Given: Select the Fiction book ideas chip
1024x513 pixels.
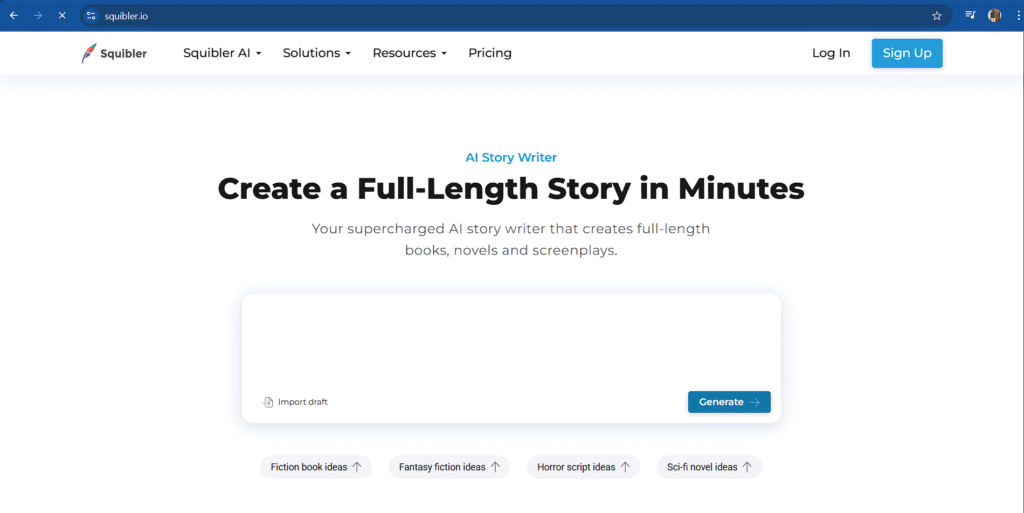Looking at the screenshot, I should pyautogui.click(x=316, y=467).
